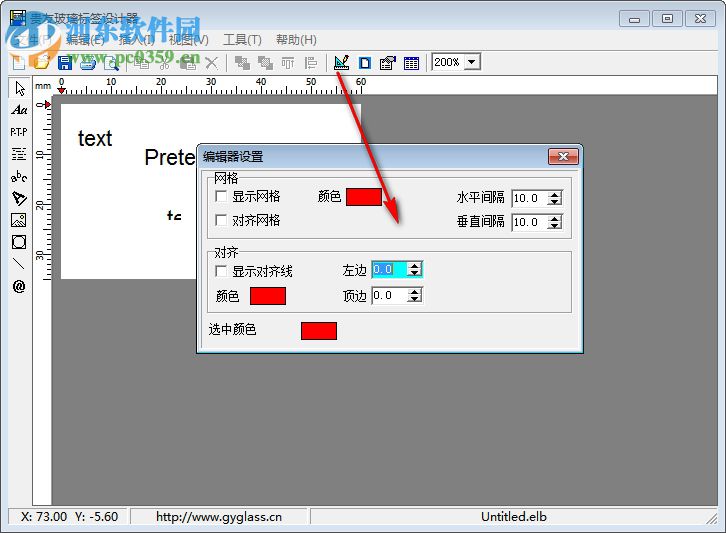Click http://www.gyglass.cn in status bar

pyautogui.click(x=219, y=517)
